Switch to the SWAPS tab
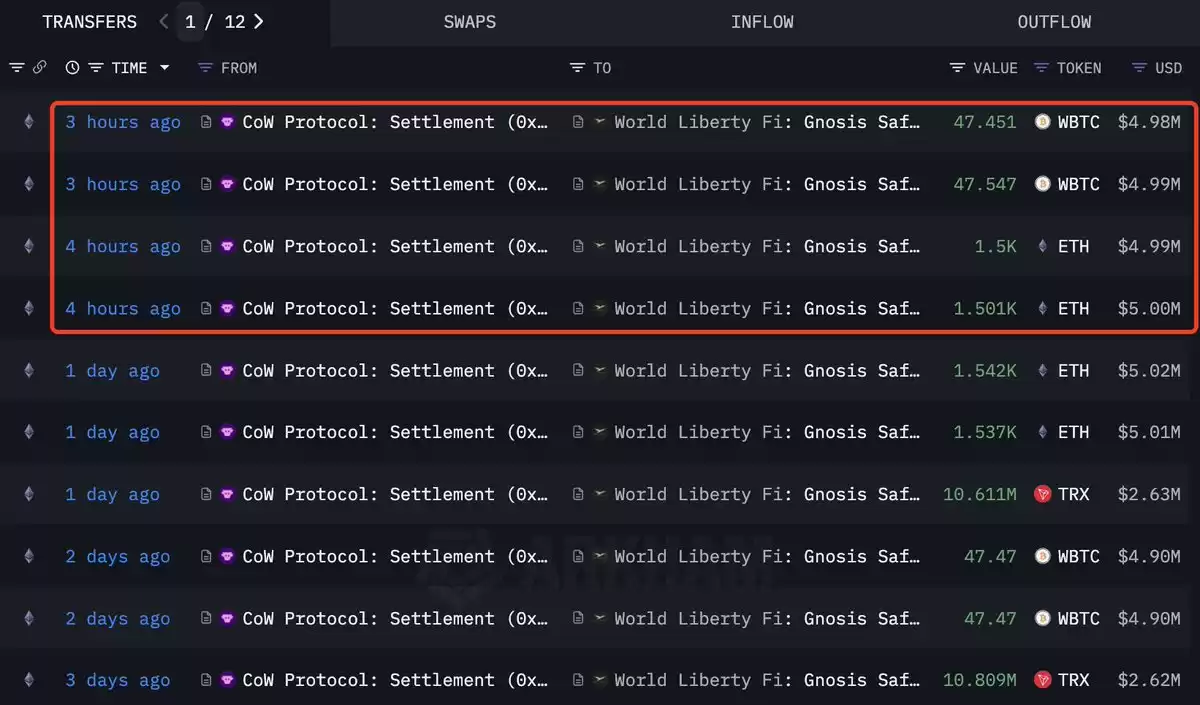The height and width of the screenshot is (705, 1200). click(470, 22)
